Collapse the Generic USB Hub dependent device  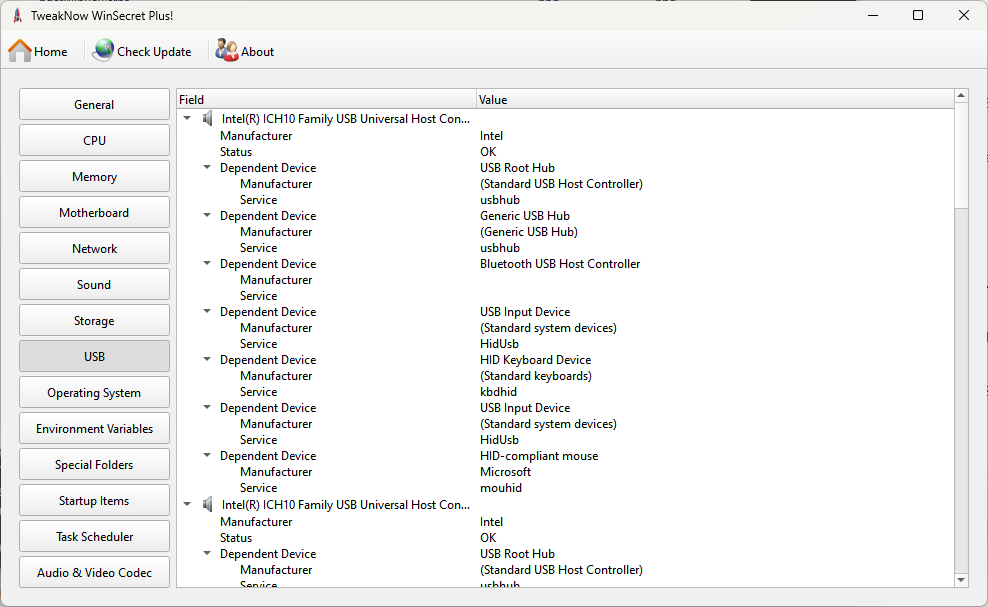[207, 215]
